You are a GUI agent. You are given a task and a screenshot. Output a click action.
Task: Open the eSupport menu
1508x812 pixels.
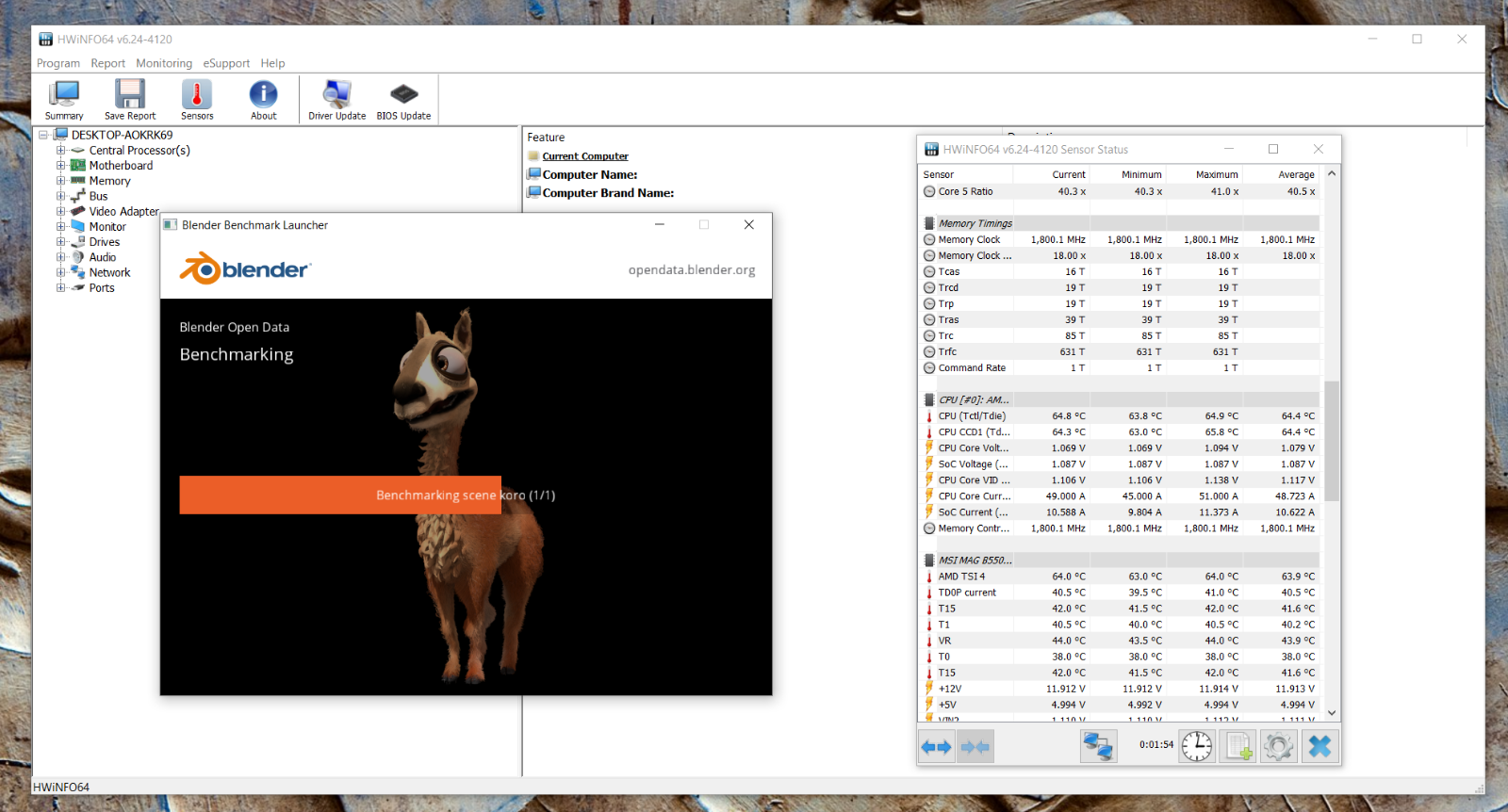[226, 63]
